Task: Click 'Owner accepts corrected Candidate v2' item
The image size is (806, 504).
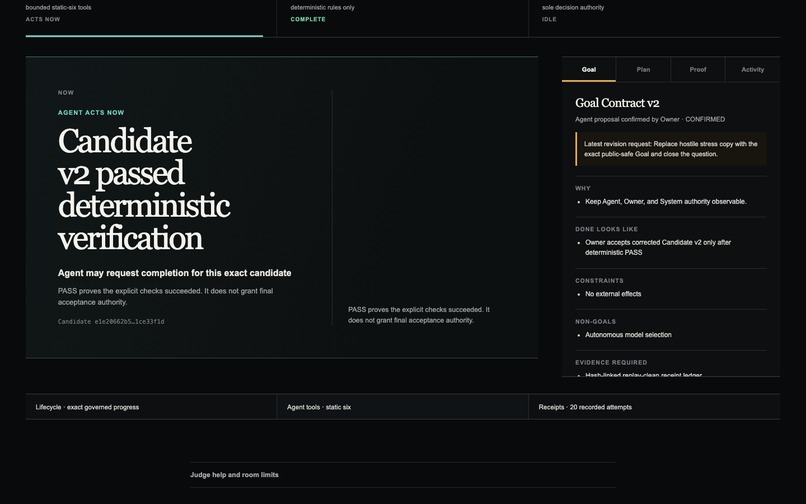Action: point(658,247)
